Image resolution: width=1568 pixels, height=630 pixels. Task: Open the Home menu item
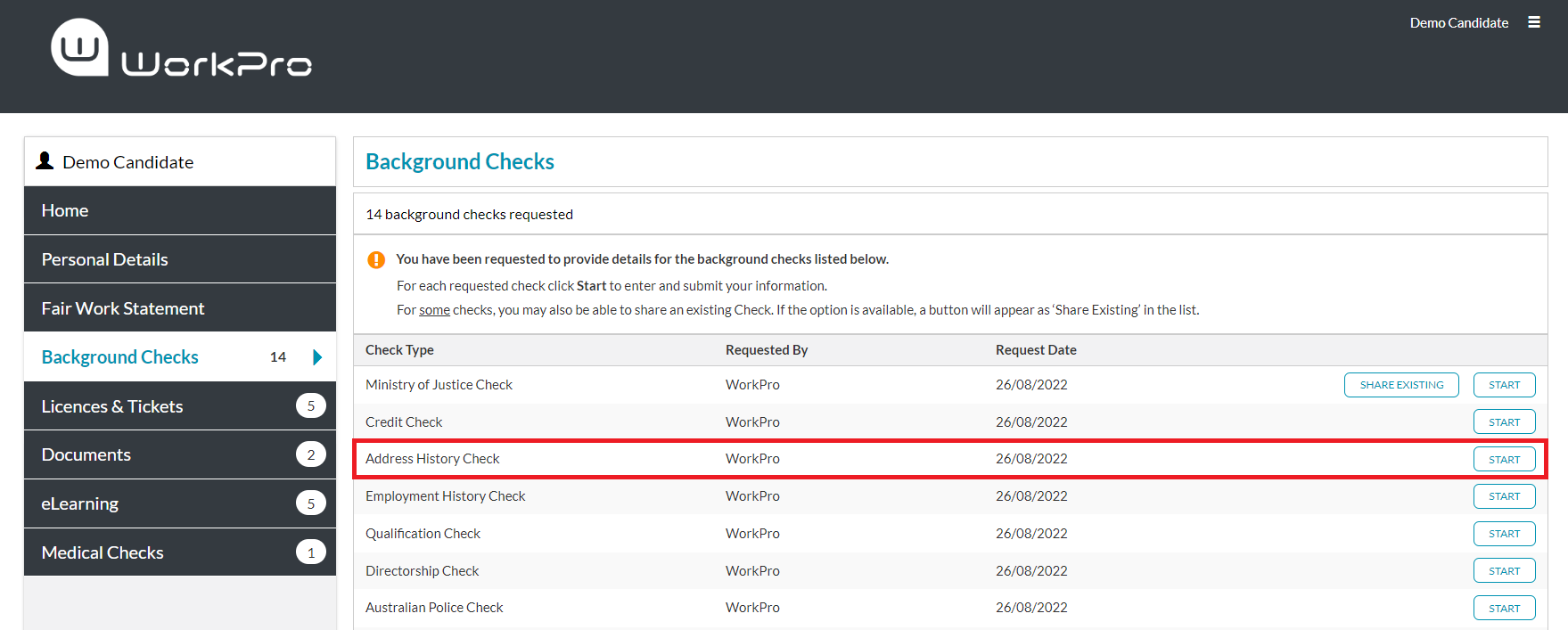coord(180,210)
